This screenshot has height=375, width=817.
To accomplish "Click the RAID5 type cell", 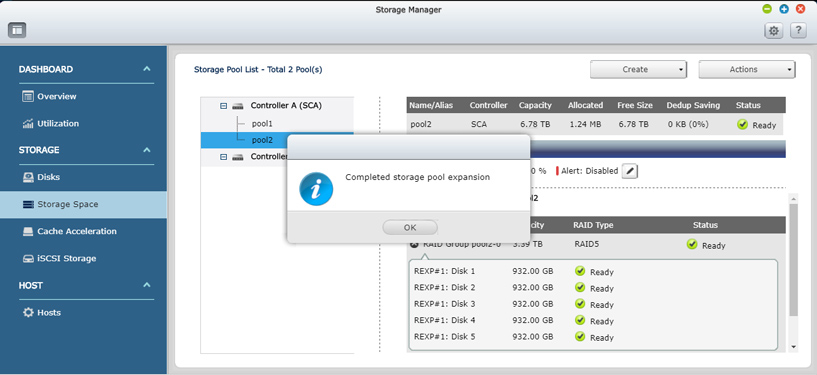I will (587, 243).
